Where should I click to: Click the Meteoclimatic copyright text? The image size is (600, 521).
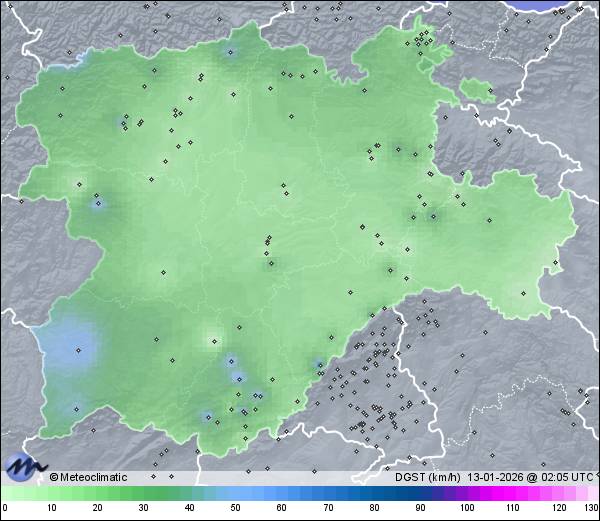point(89,477)
